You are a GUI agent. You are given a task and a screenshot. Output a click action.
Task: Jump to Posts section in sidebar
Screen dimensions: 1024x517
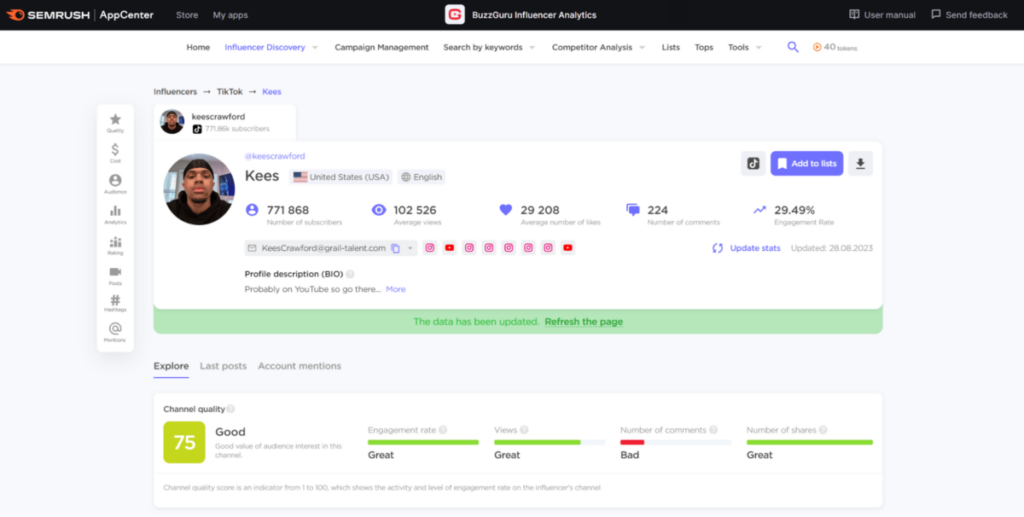tap(115, 276)
